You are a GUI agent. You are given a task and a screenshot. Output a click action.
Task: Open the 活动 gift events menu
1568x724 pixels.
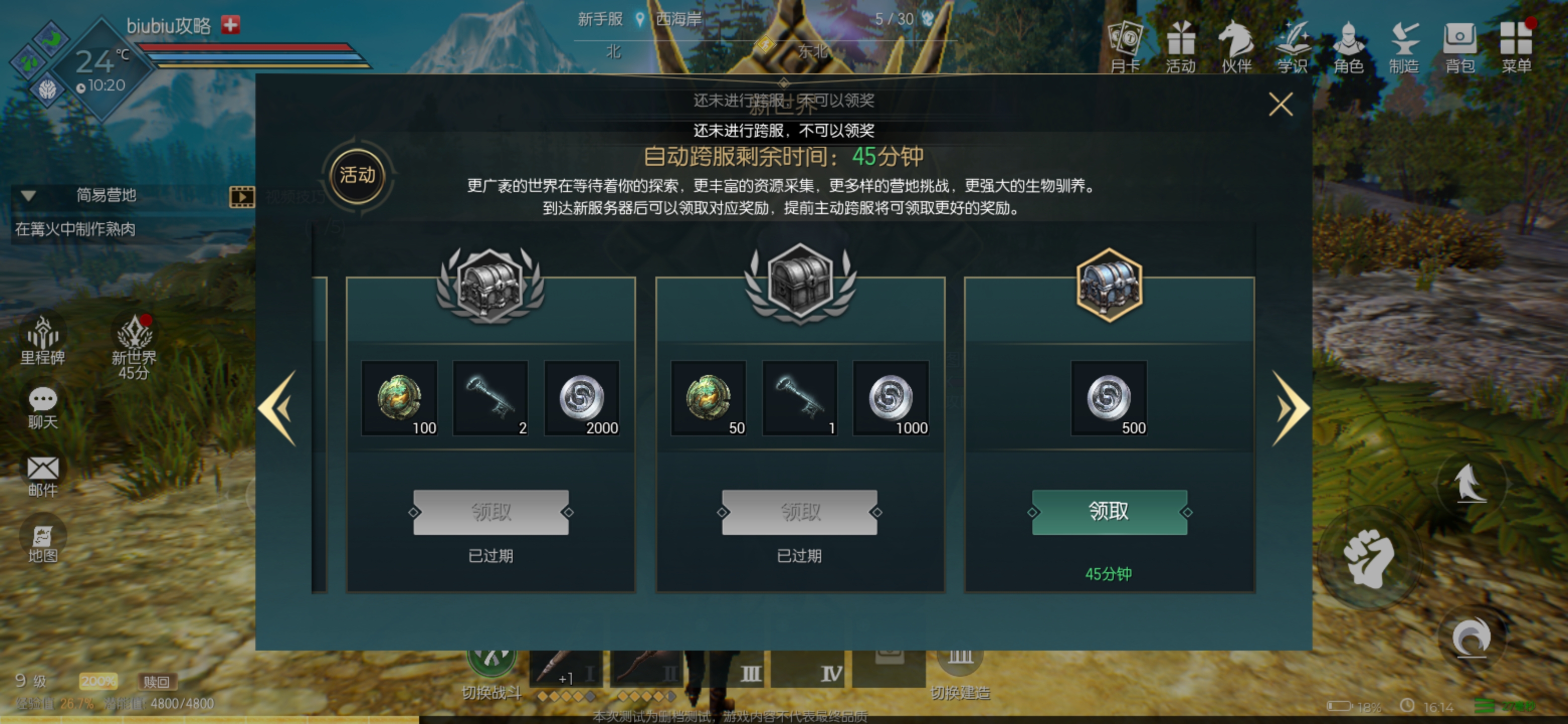coord(1180,47)
